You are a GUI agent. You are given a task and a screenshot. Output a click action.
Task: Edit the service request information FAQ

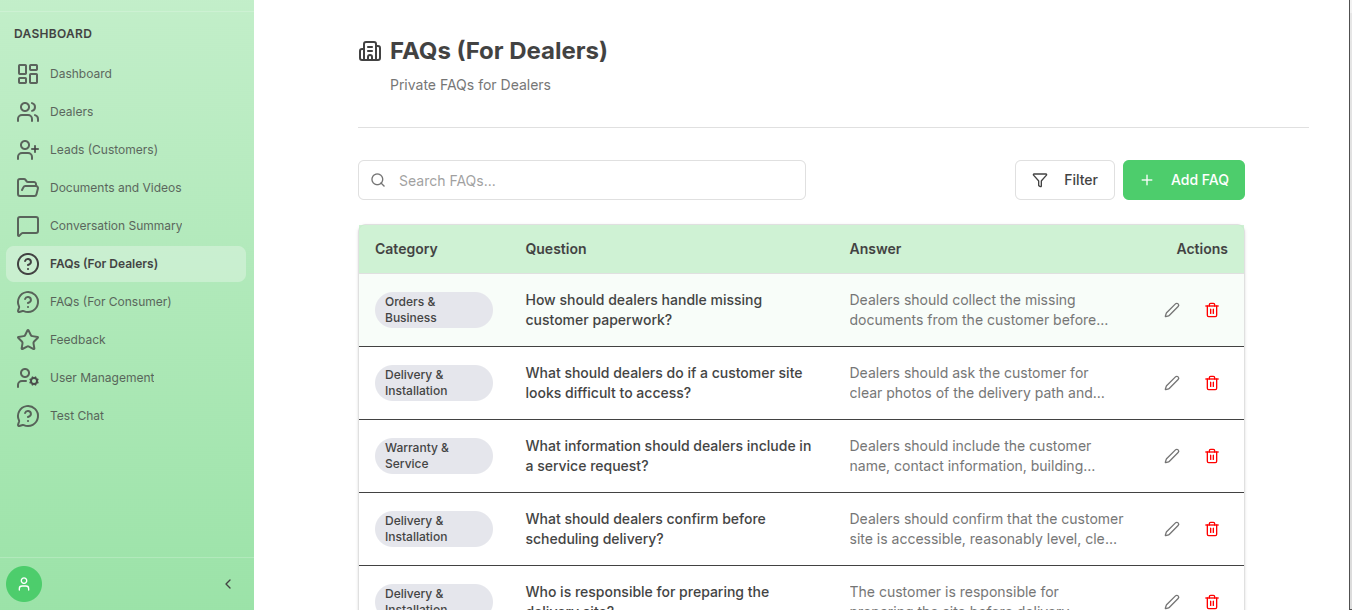(x=1172, y=456)
